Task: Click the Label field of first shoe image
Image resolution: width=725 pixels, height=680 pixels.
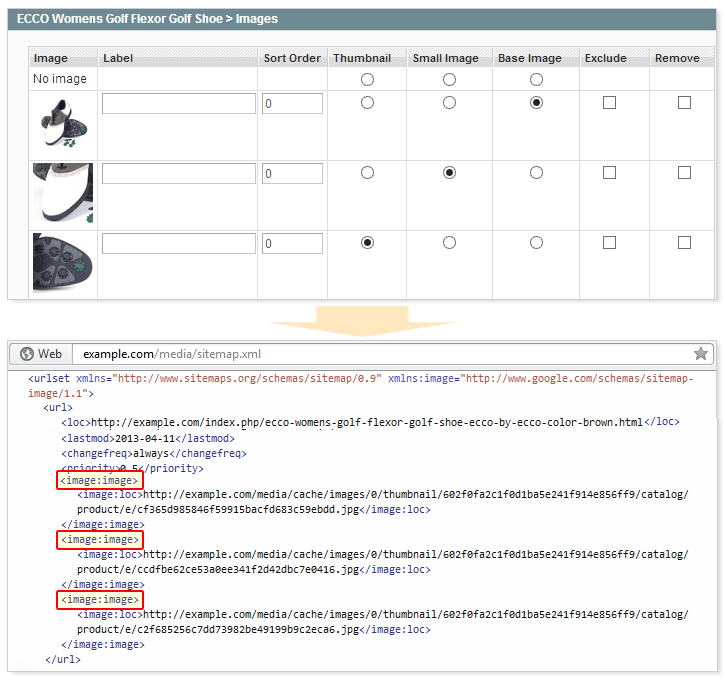Action: point(179,104)
